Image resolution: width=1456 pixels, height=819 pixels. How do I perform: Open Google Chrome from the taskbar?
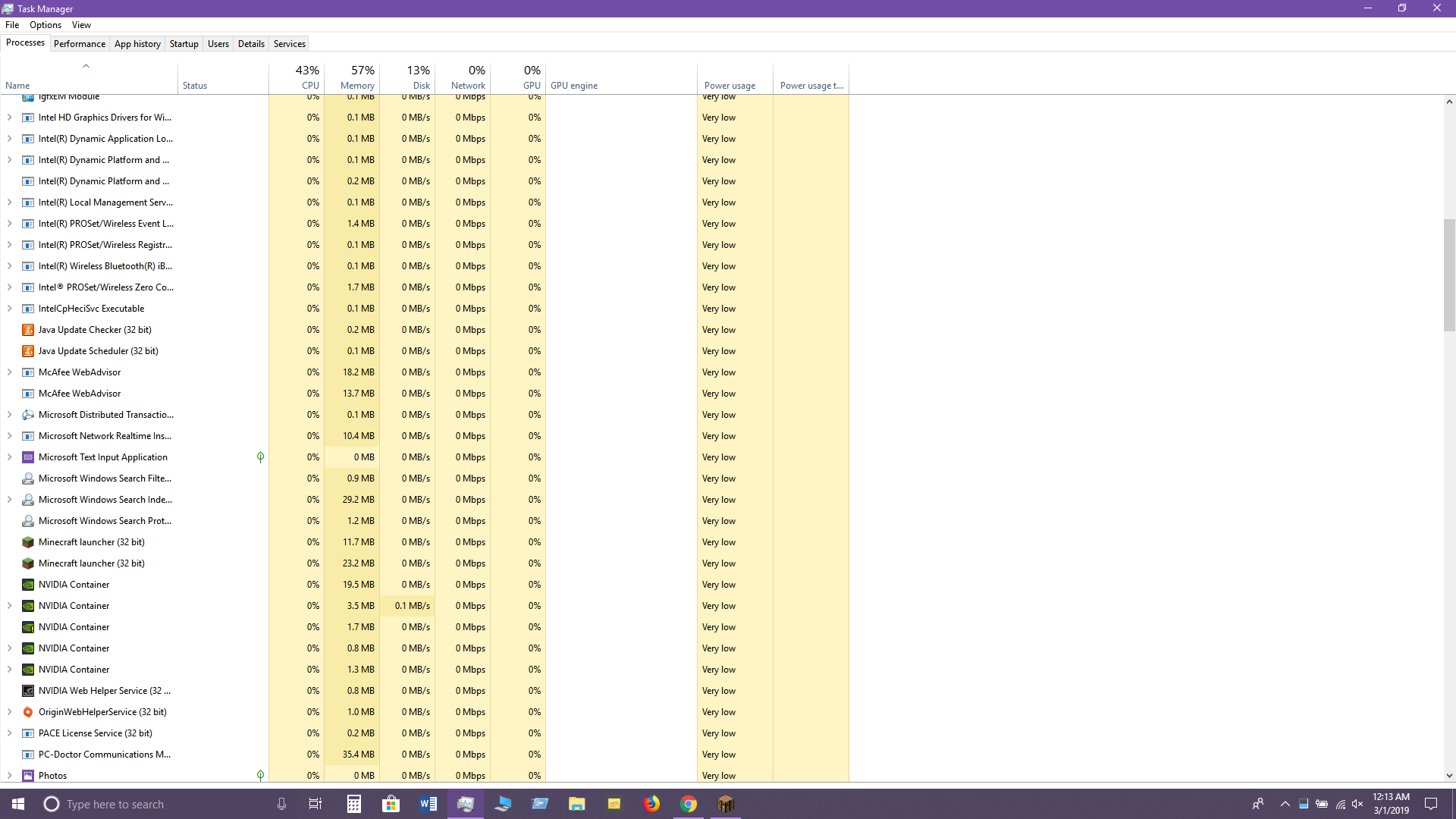(689, 804)
